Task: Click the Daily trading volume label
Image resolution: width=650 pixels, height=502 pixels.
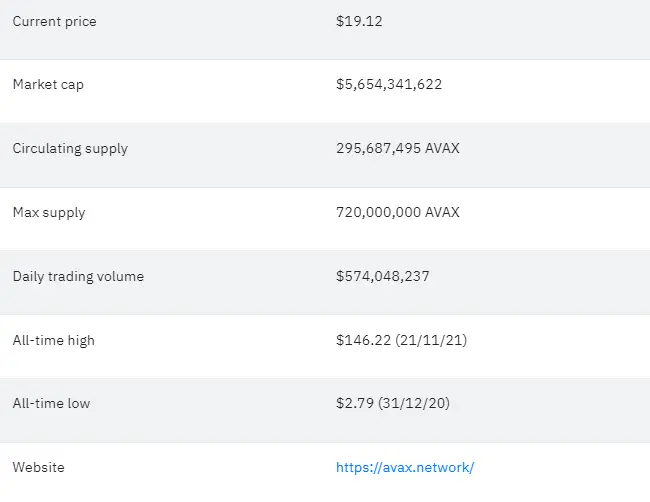Action: [x=78, y=276]
